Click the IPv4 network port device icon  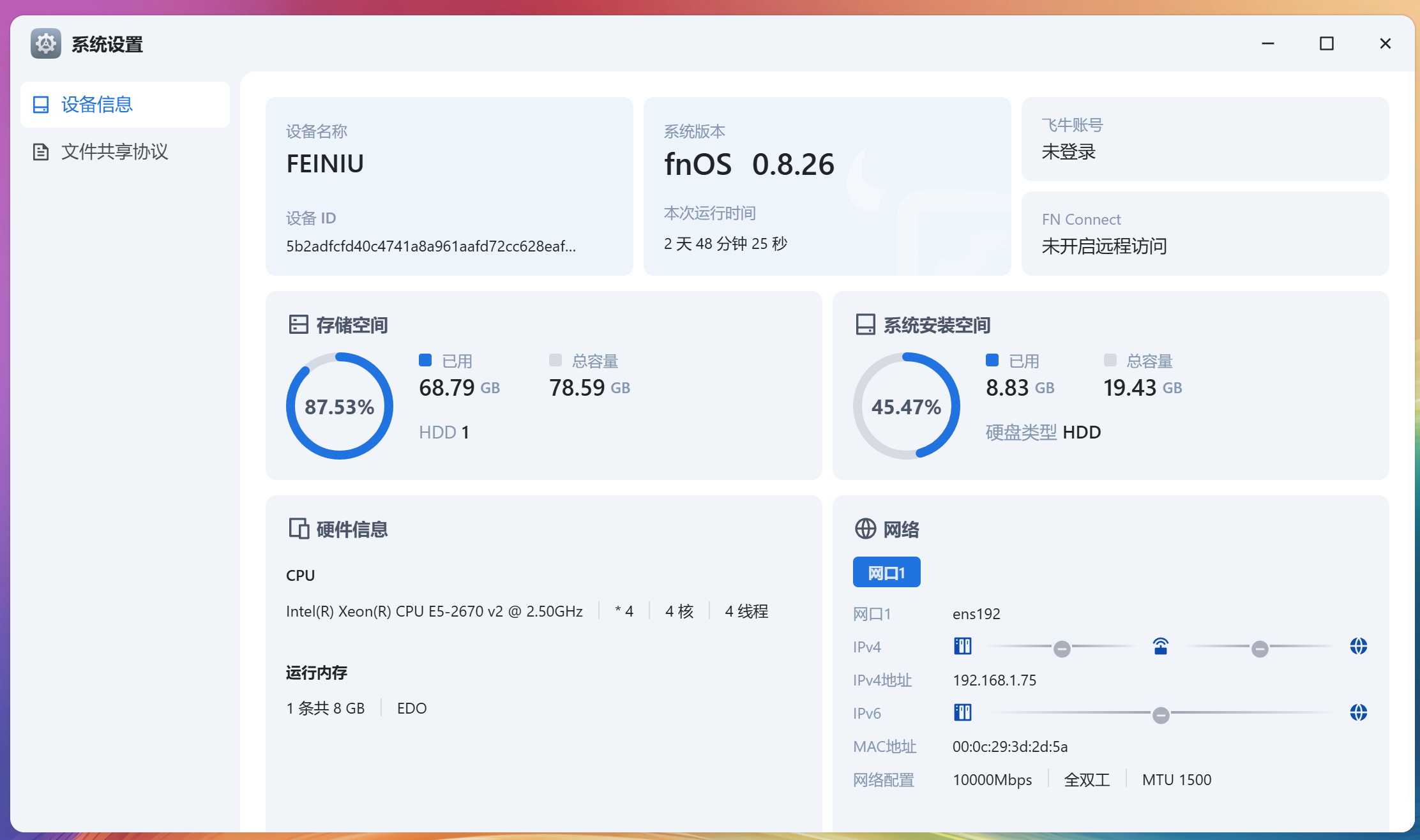962,647
